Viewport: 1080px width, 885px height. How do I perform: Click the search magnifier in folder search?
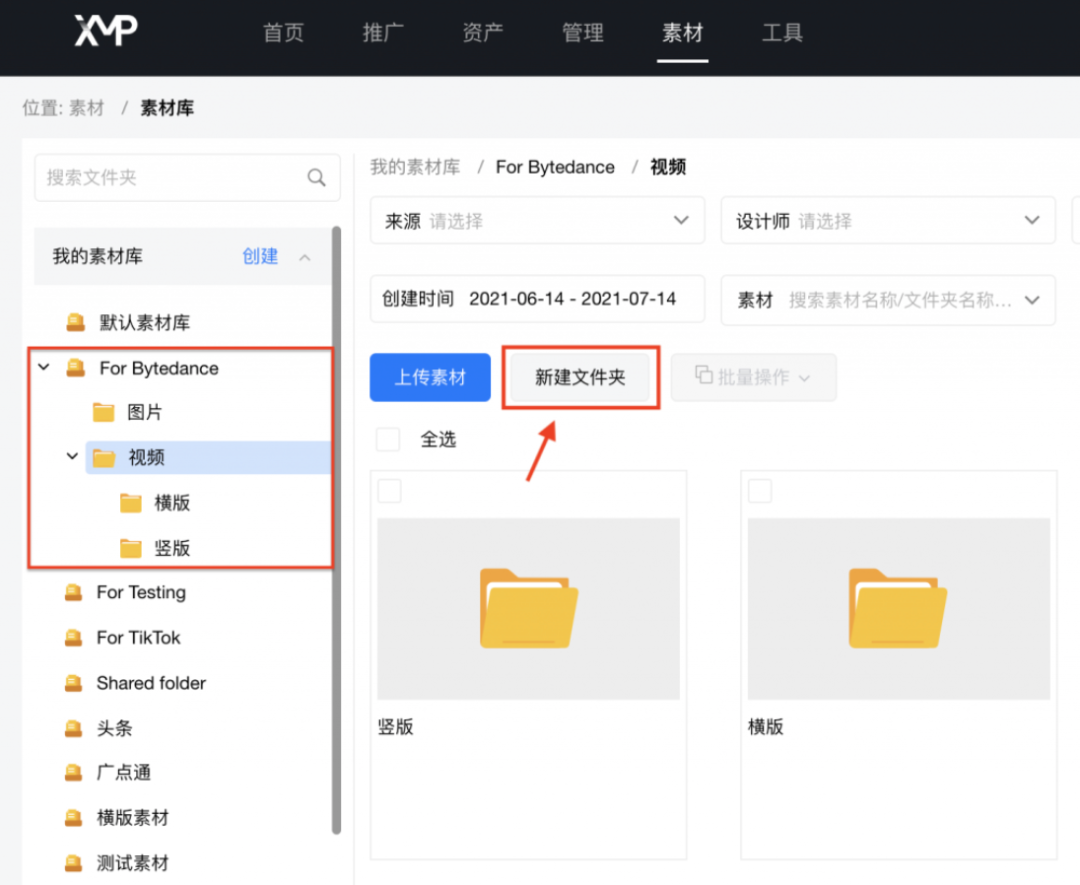pyautogui.click(x=316, y=178)
